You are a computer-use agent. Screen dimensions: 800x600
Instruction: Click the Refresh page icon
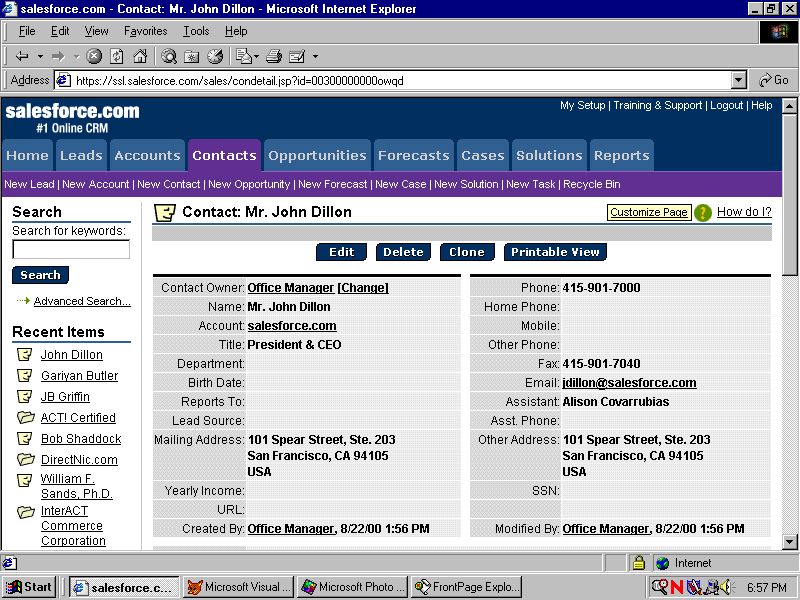pyautogui.click(x=117, y=56)
